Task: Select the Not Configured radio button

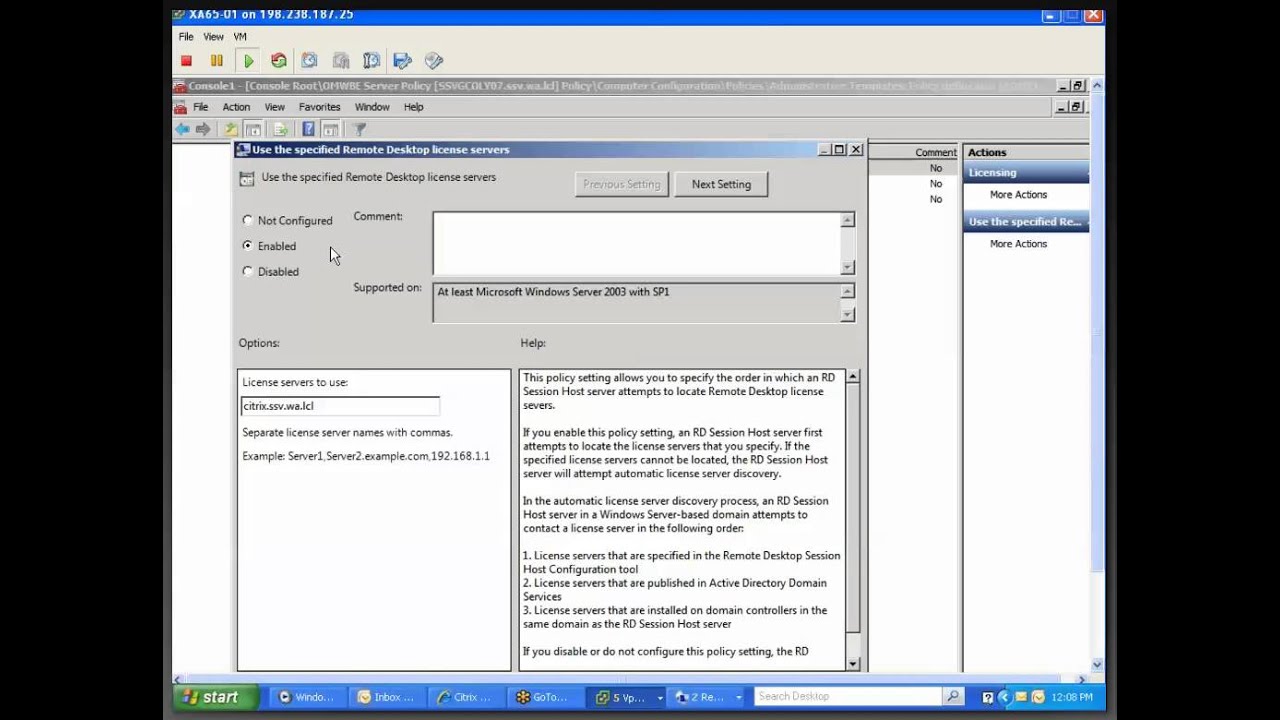Action: (248, 220)
